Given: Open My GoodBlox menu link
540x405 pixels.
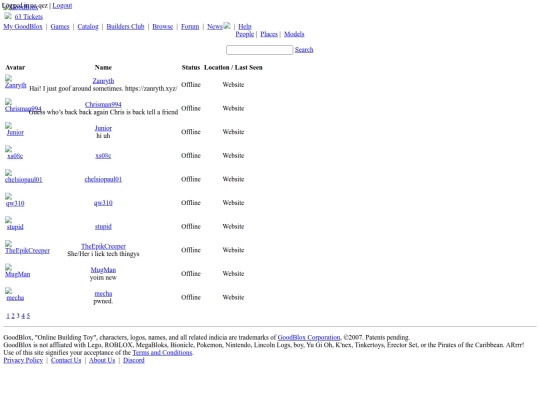Looking at the screenshot, I should [x=23, y=27].
